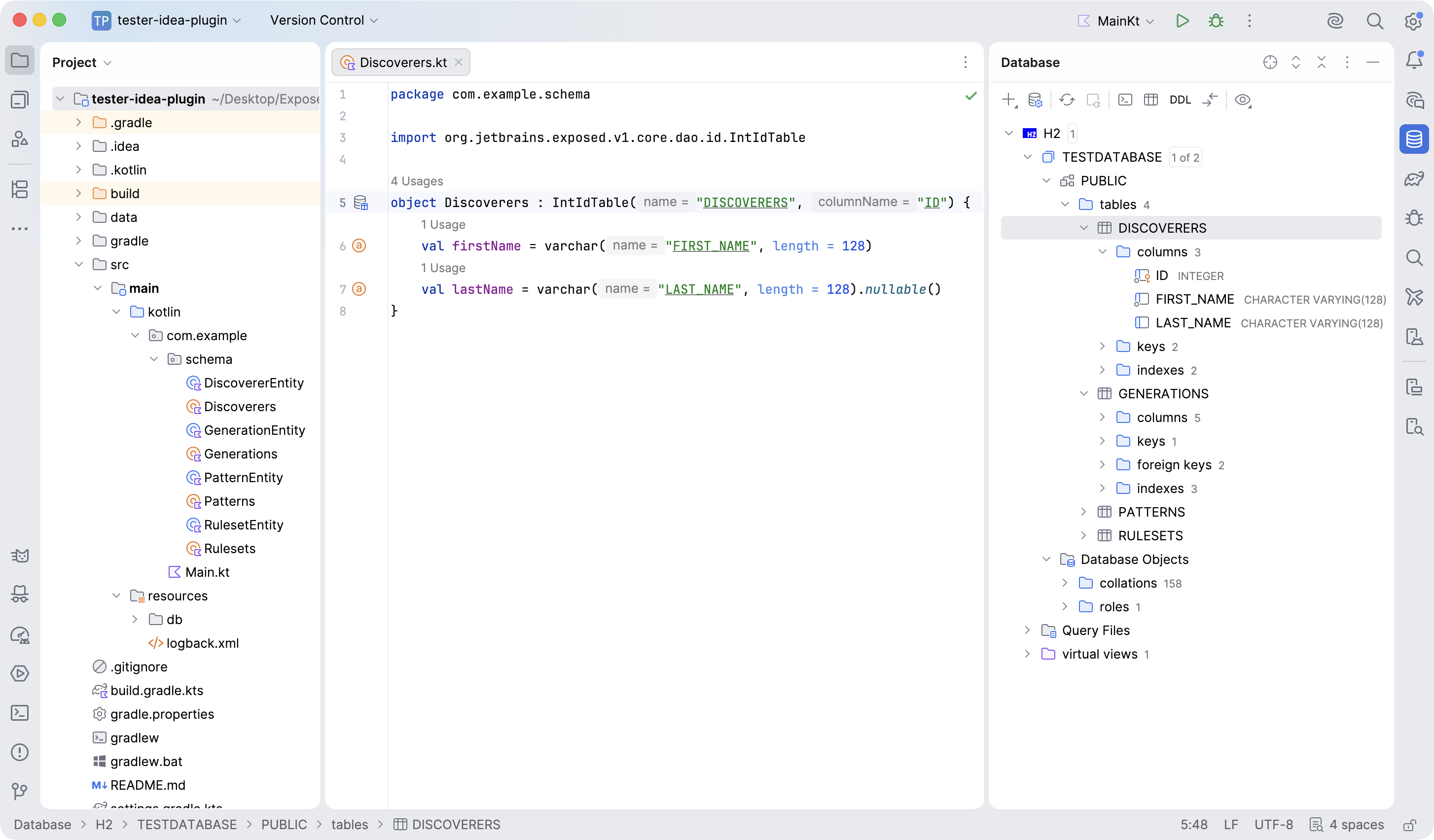Toggle the Database view options eye icon
The width and height of the screenshot is (1434, 840).
[x=1243, y=100]
